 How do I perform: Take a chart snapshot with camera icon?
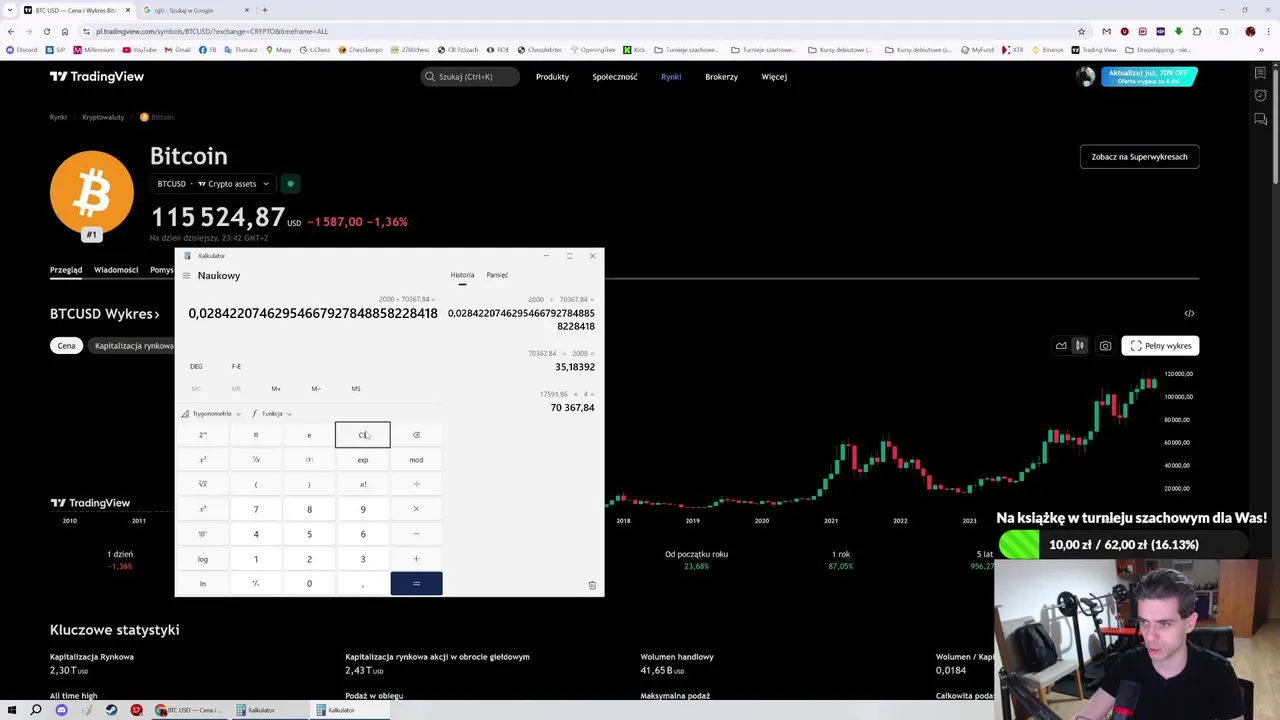click(x=1105, y=346)
